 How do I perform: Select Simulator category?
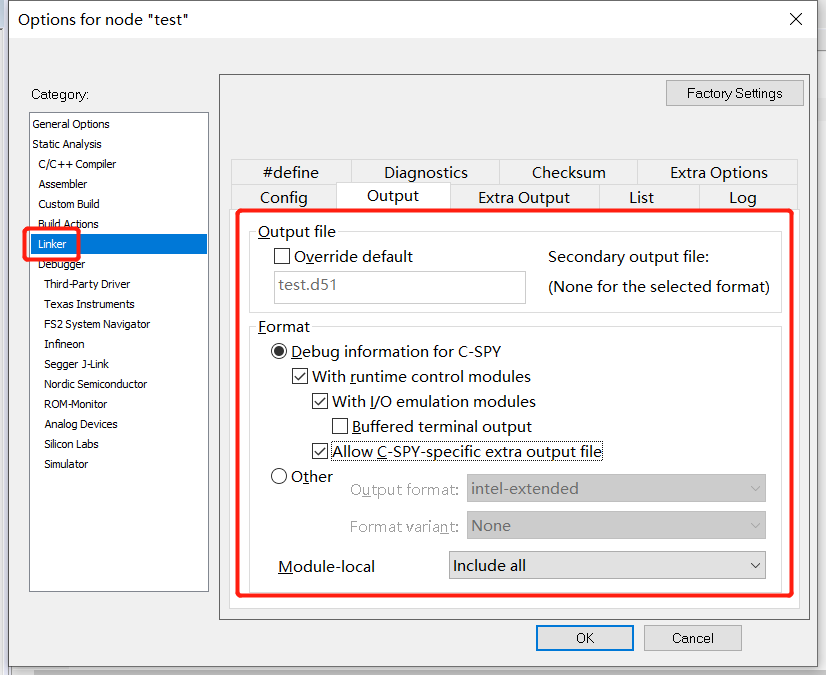click(119, 464)
